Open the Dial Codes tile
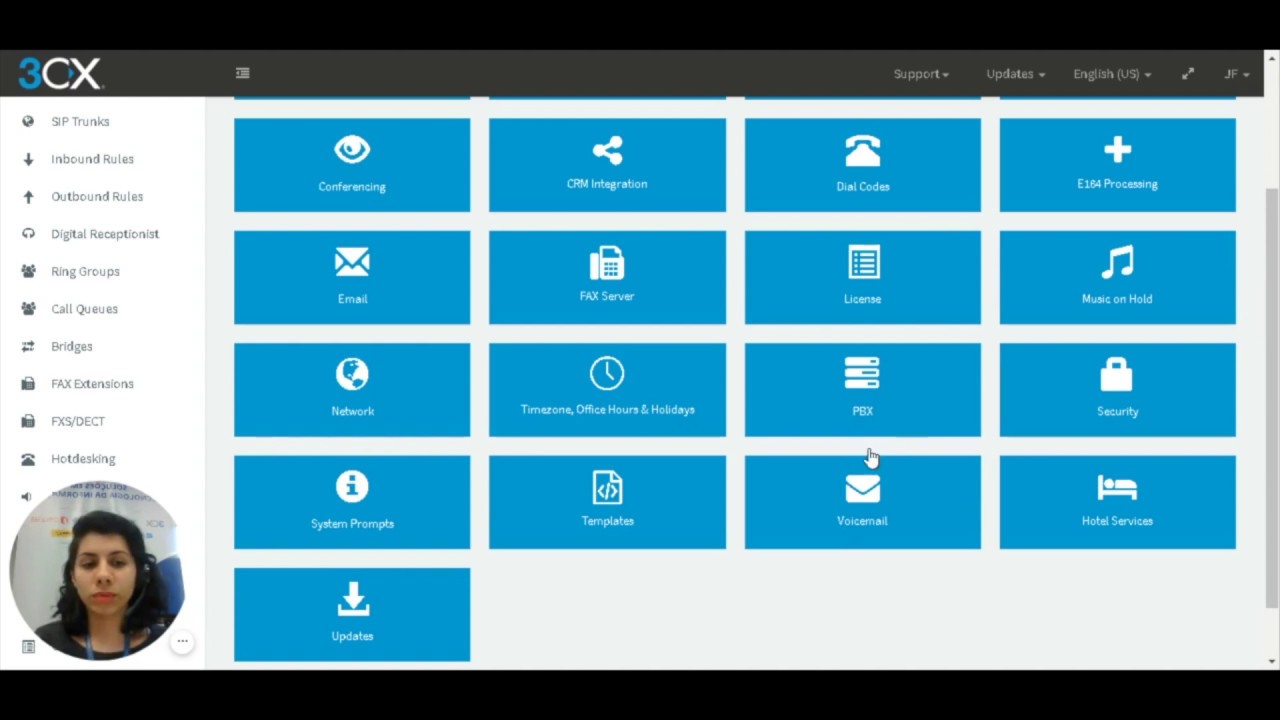Viewport: 1280px width, 720px height. click(x=862, y=165)
